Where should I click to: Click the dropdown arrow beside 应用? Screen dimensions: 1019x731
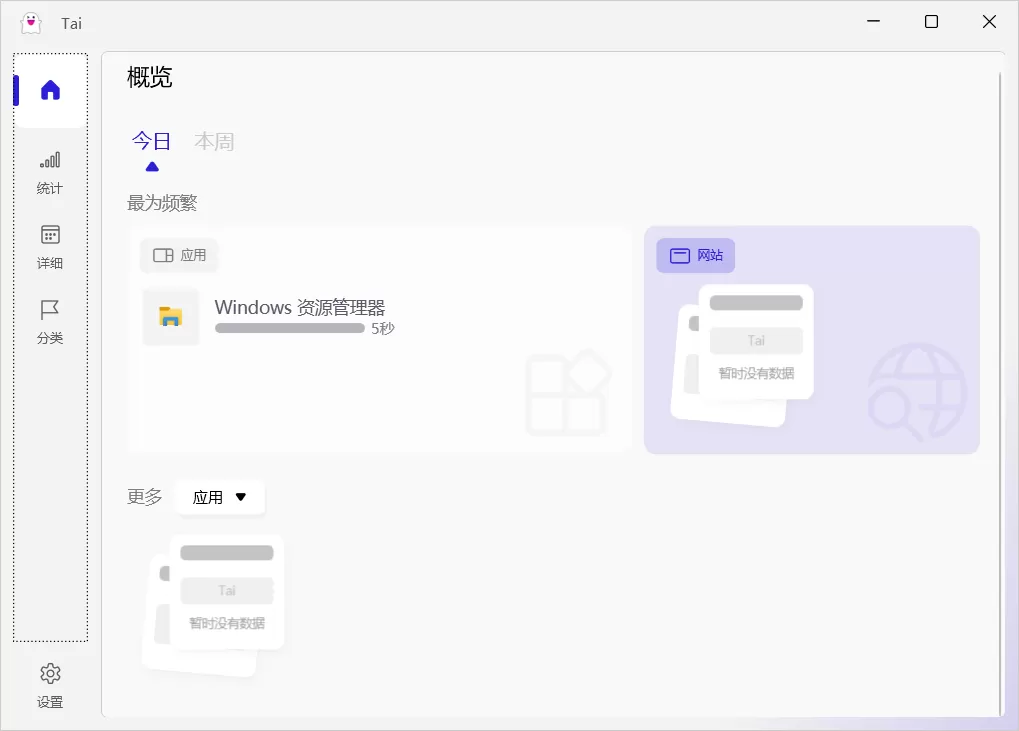pos(241,497)
